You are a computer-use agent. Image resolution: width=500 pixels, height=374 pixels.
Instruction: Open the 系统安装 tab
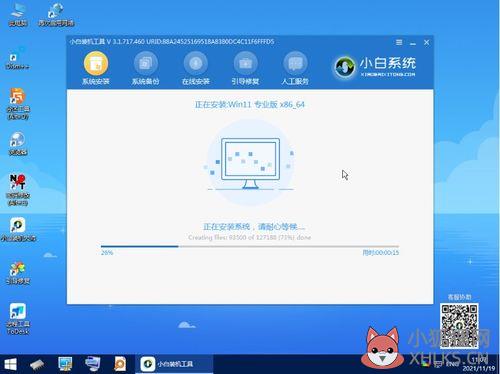96,69
